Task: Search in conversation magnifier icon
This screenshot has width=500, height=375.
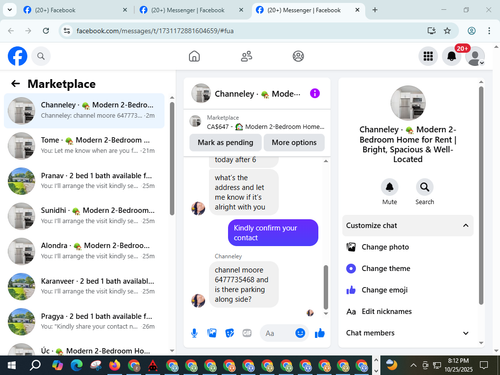Action: [425, 187]
